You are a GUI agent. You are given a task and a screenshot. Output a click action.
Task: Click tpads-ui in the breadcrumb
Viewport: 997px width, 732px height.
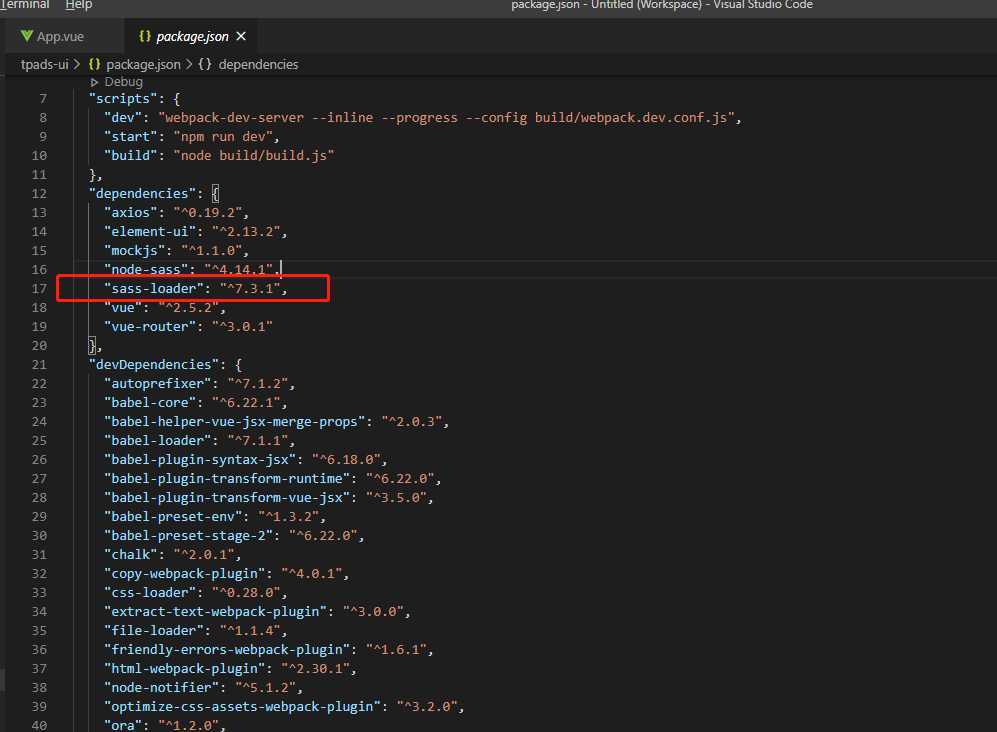45,64
